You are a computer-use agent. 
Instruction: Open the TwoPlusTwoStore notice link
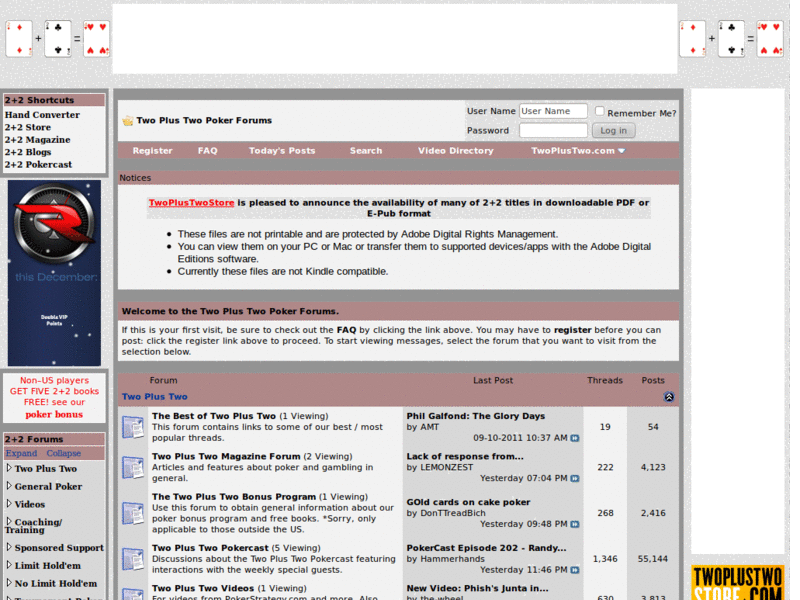(191, 203)
